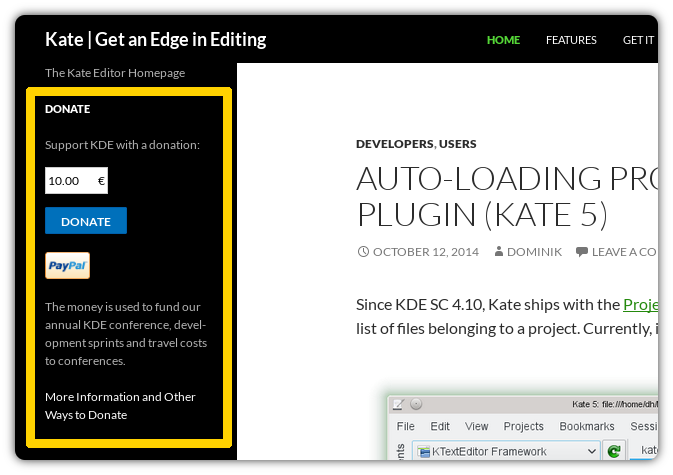Click the donation amount field showing 10.00
This screenshot has height=475, width=673.
(x=76, y=181)
